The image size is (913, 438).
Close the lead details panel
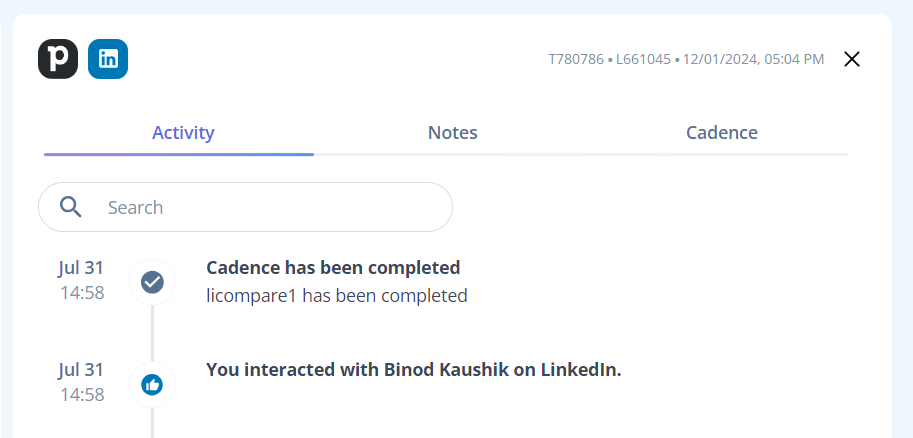[x=852, y=59]
